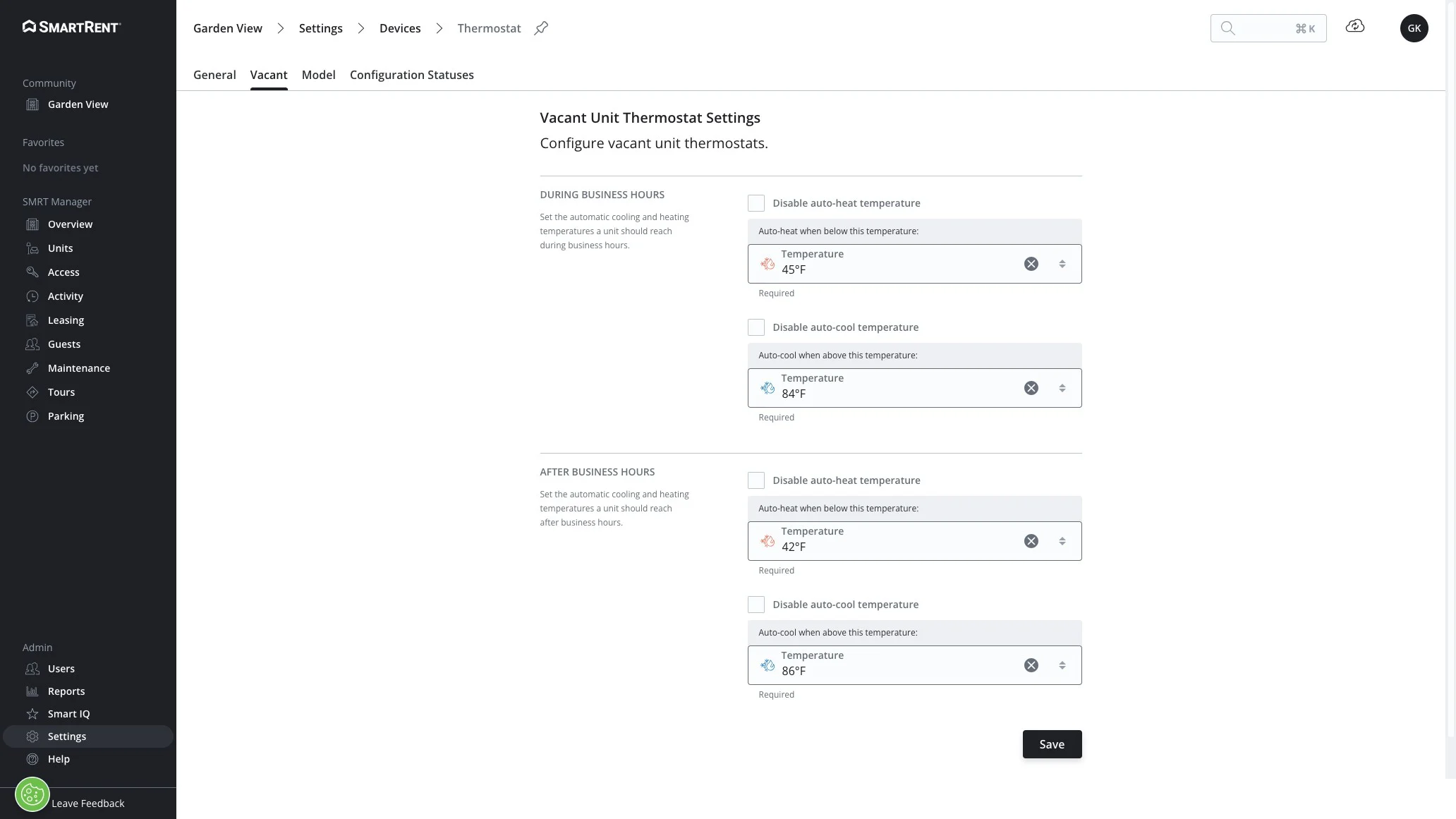Viewport: 1456px width, 819px height.
Task: Click the Help lifebuoy icon
Action: 32,759
